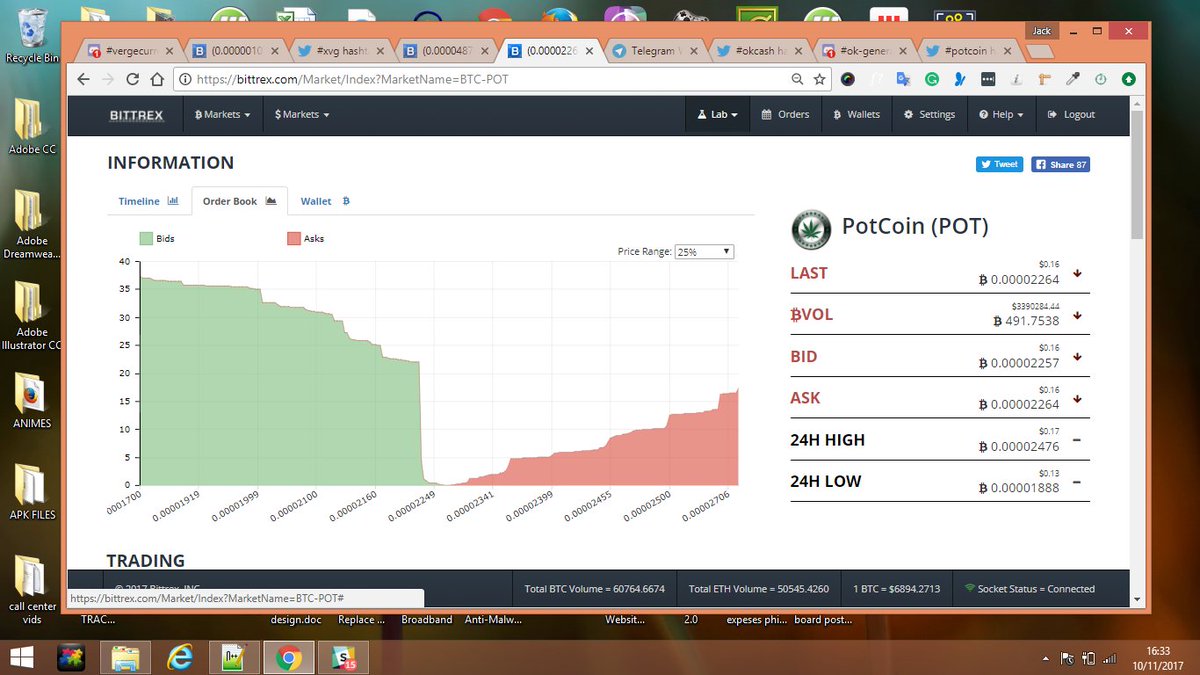
Task: Click the Tweet button
Action: [999, 164]
